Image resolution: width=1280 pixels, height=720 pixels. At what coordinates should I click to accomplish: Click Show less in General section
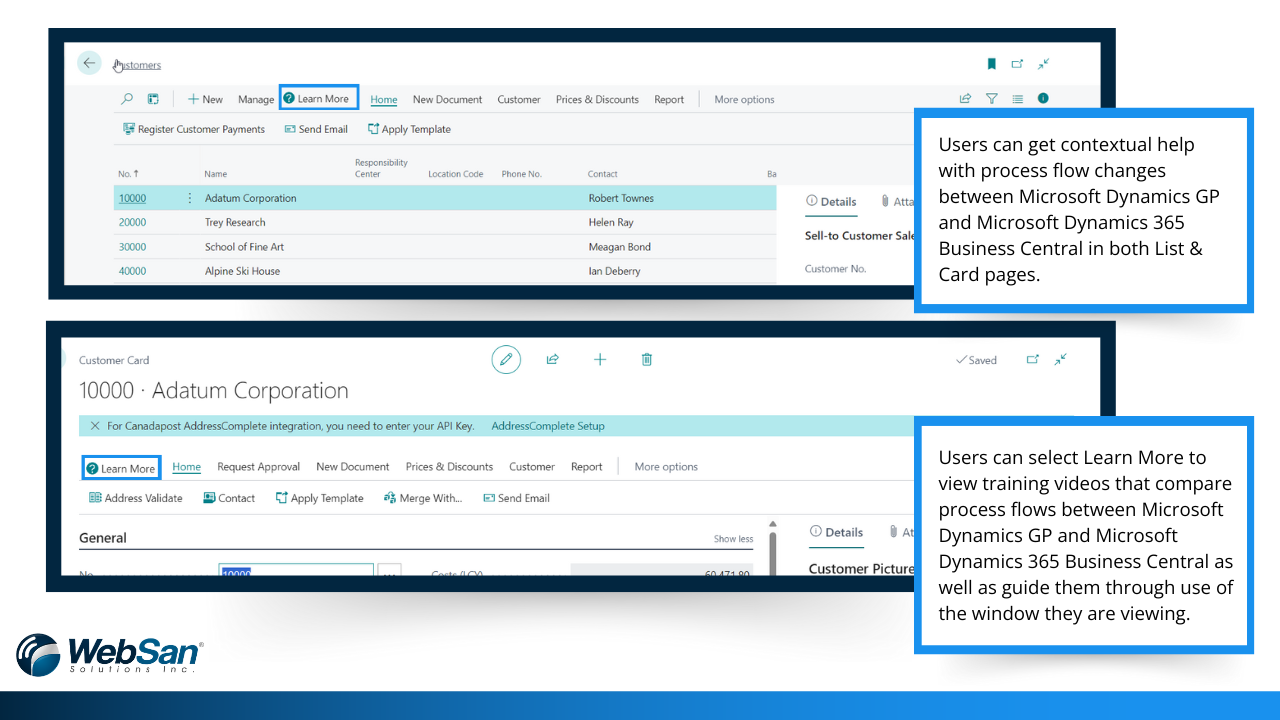pos(733,539)
